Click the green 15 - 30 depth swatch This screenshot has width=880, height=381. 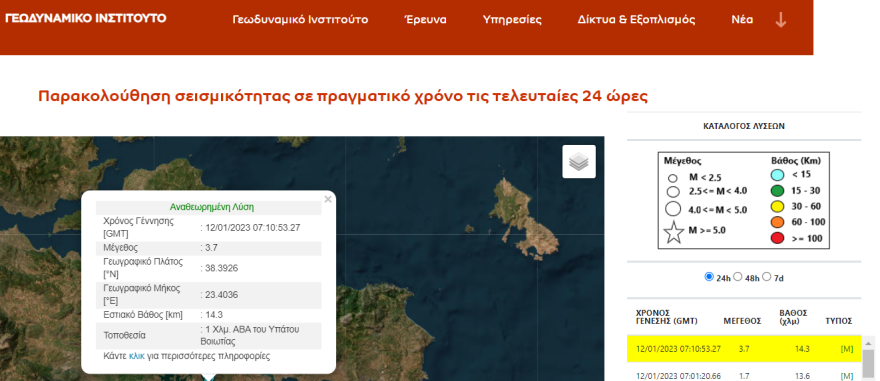[x=778, y=191]
